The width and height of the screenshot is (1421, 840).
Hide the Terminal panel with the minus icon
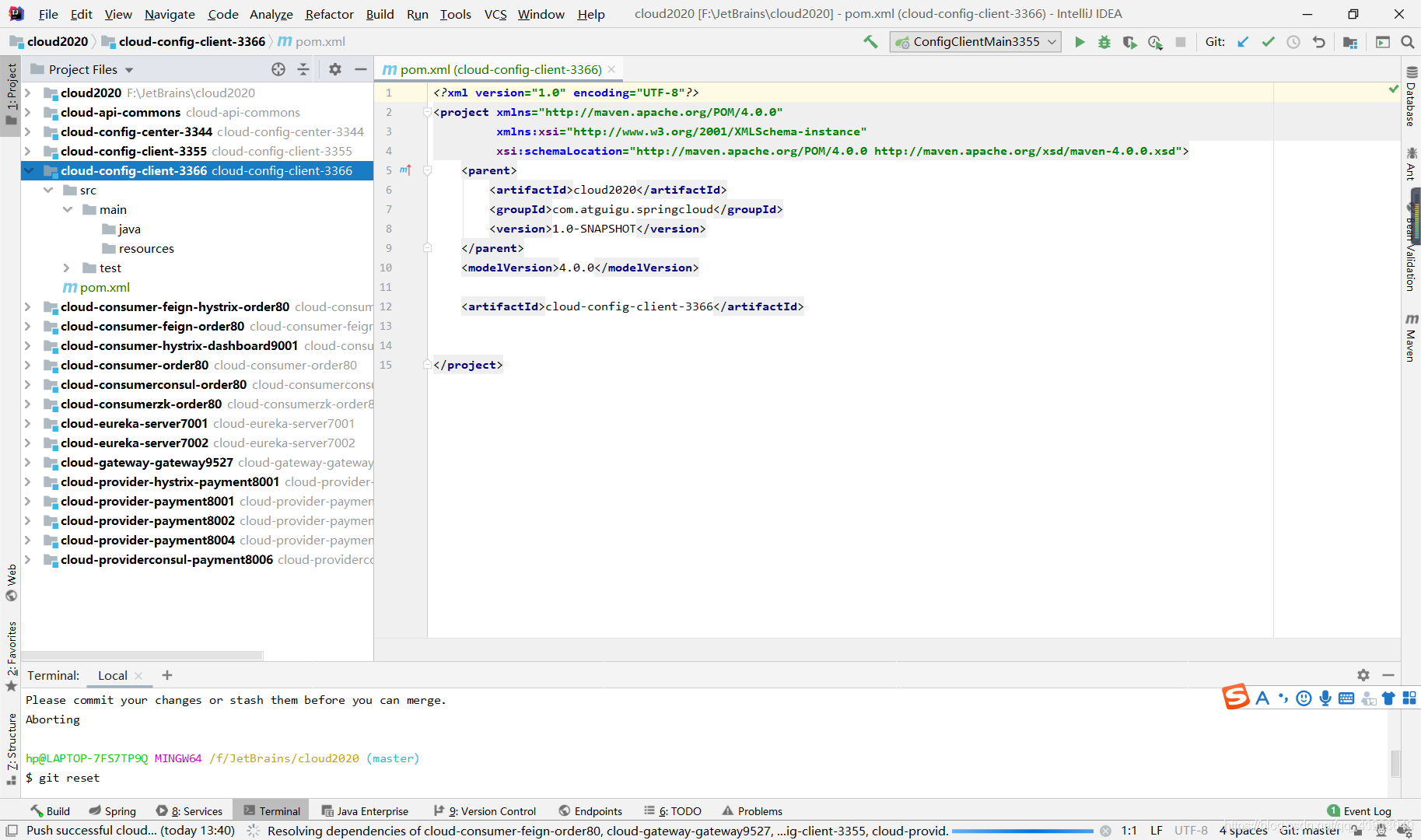click(1388, 675)
